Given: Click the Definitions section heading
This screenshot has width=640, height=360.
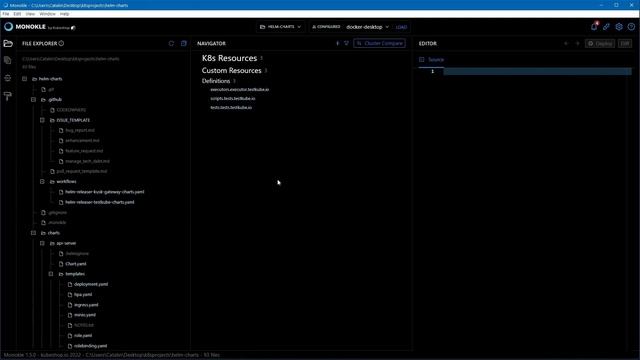Looking at the screenshot, I should 216,81.
